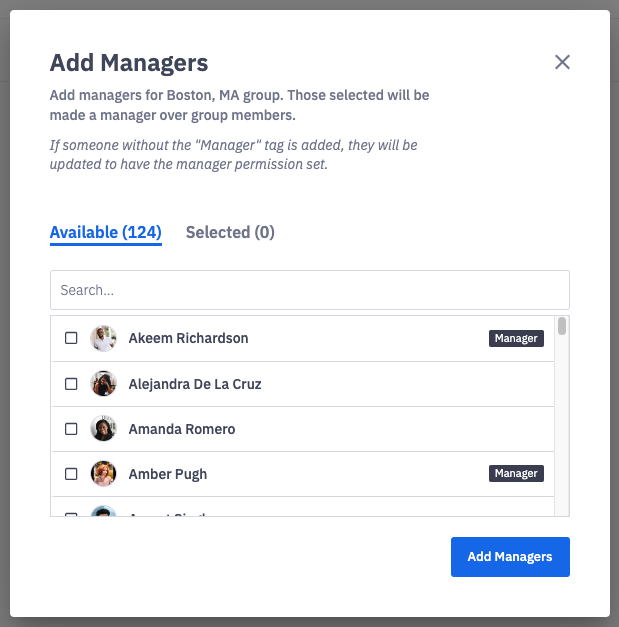Click the name Amber Pugh
619x627 pixels.
(168, 474)
